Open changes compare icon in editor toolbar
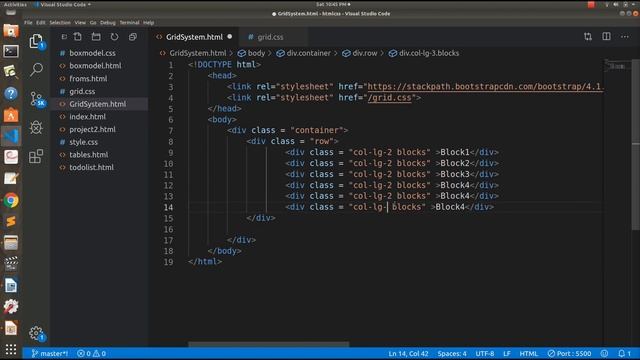Screen dimensions: 640x360 588,37
